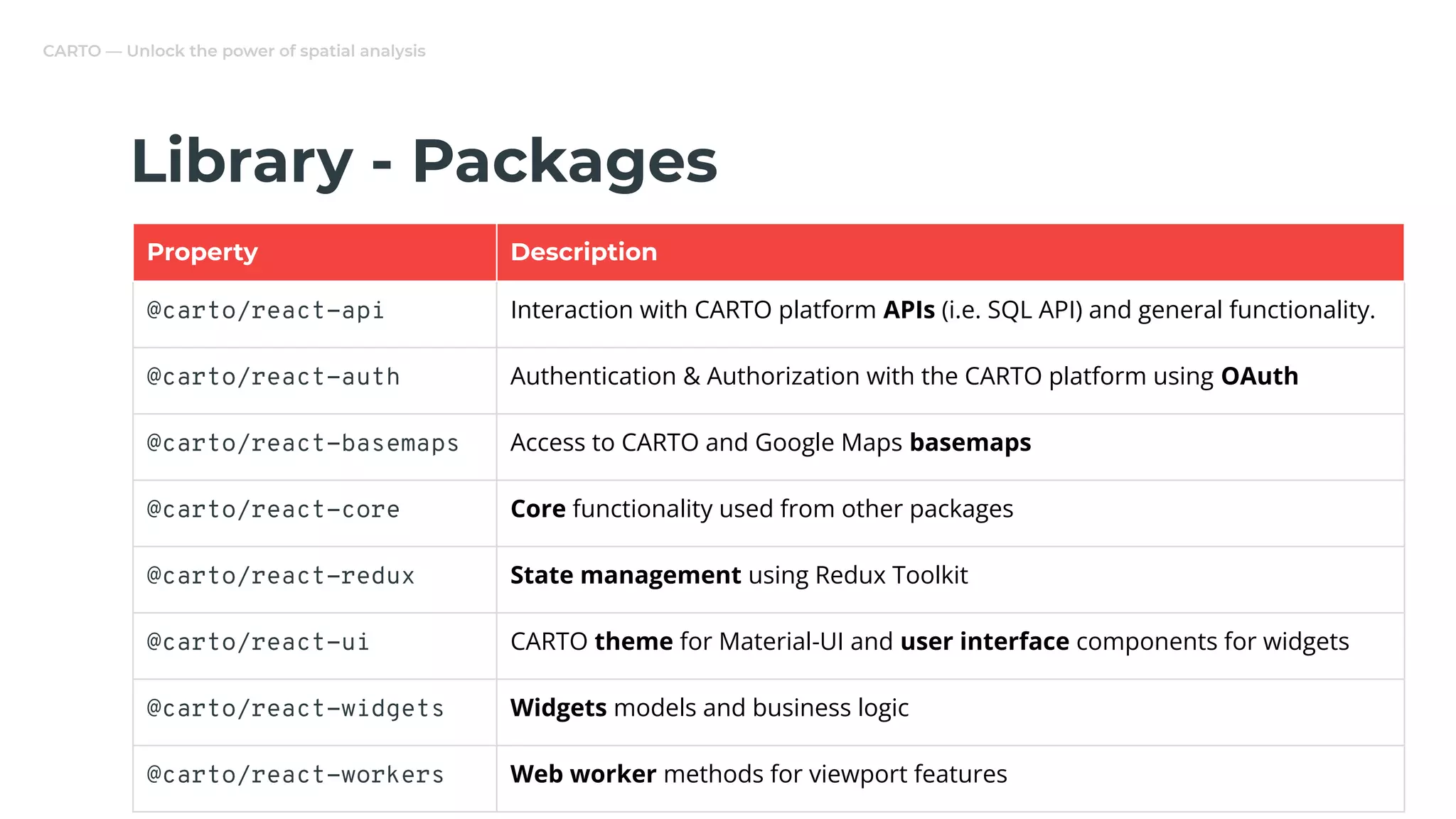Click the 'Access to CARTO and Google Maps basemaps' text

point(771,443)
